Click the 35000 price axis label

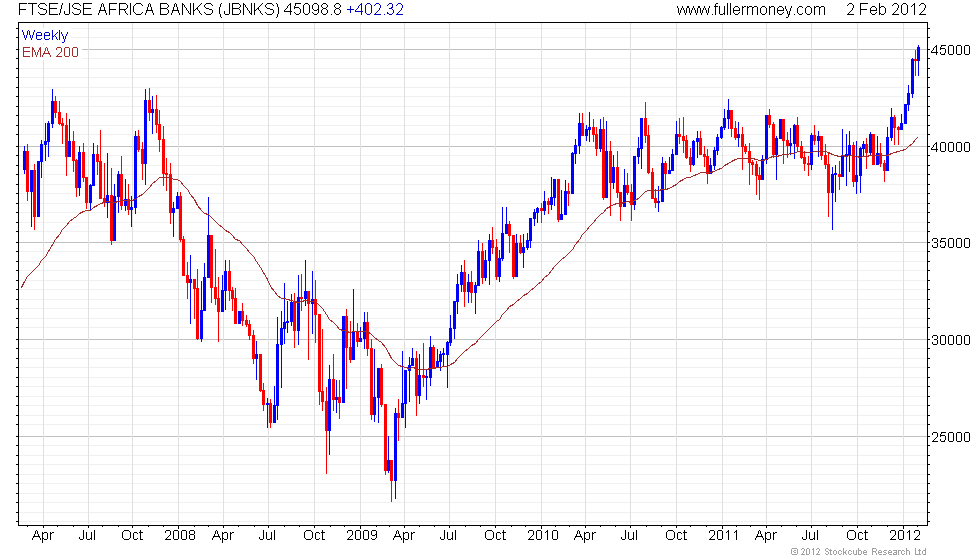[x=950, y=243]
